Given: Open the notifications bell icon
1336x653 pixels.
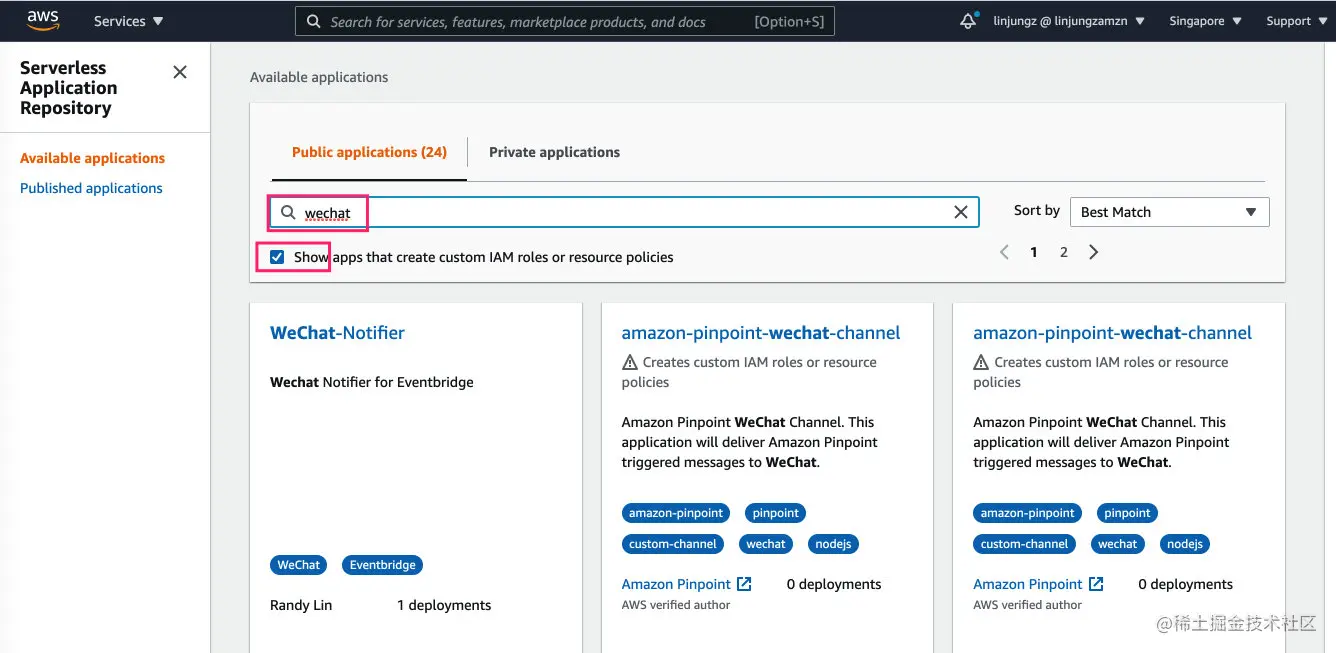Looking at the screenshot, I should (x=967, y=21).
